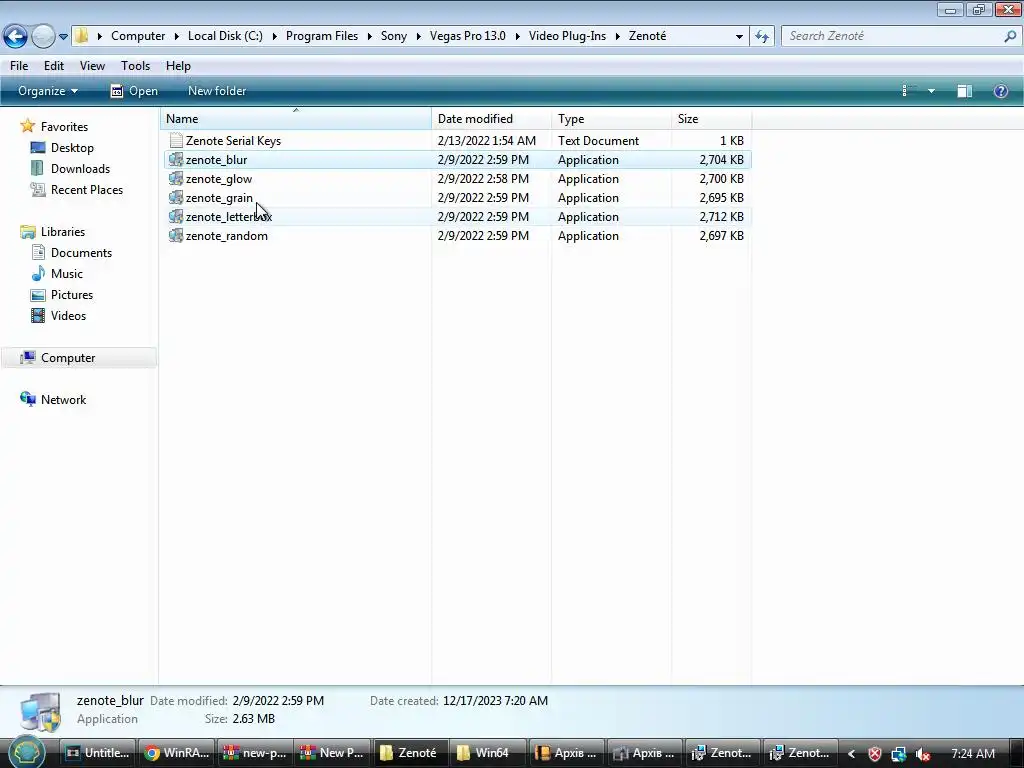Select the zenote_glow file name

pyautogui.click(x=219, y=179)
